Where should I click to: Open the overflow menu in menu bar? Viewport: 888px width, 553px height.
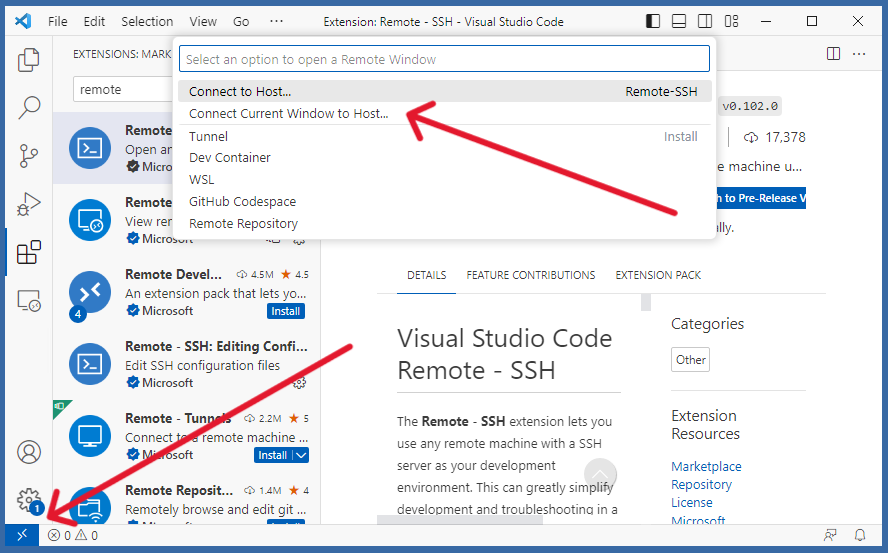click(276, 21)
